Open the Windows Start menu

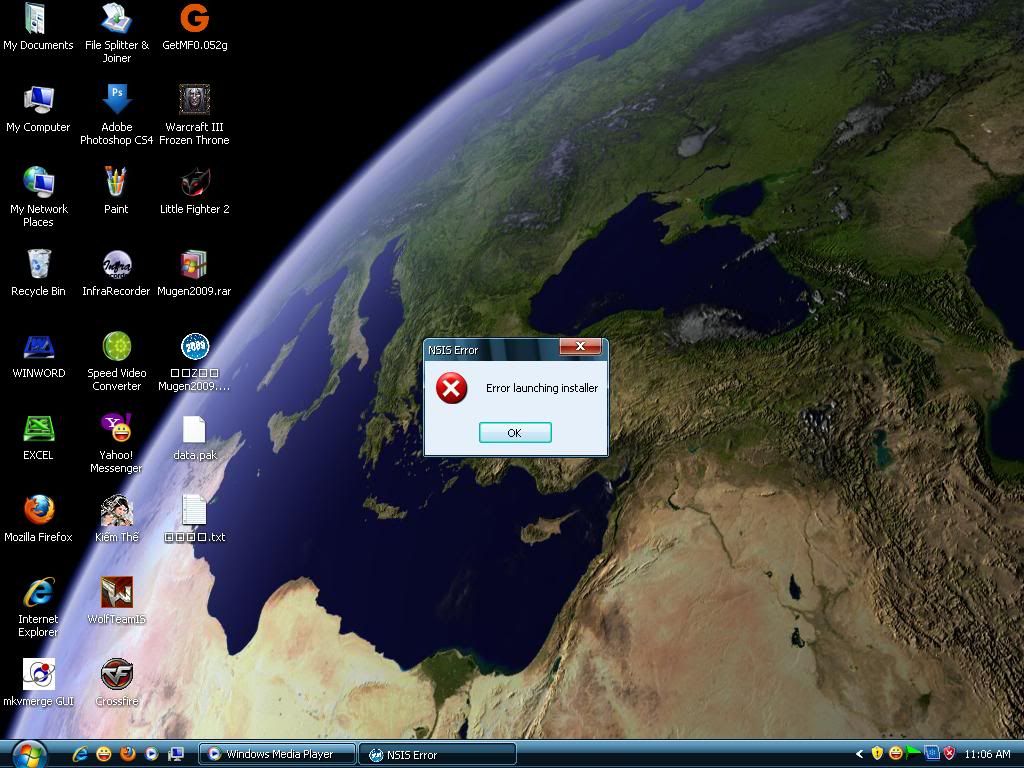coord(29,754)
